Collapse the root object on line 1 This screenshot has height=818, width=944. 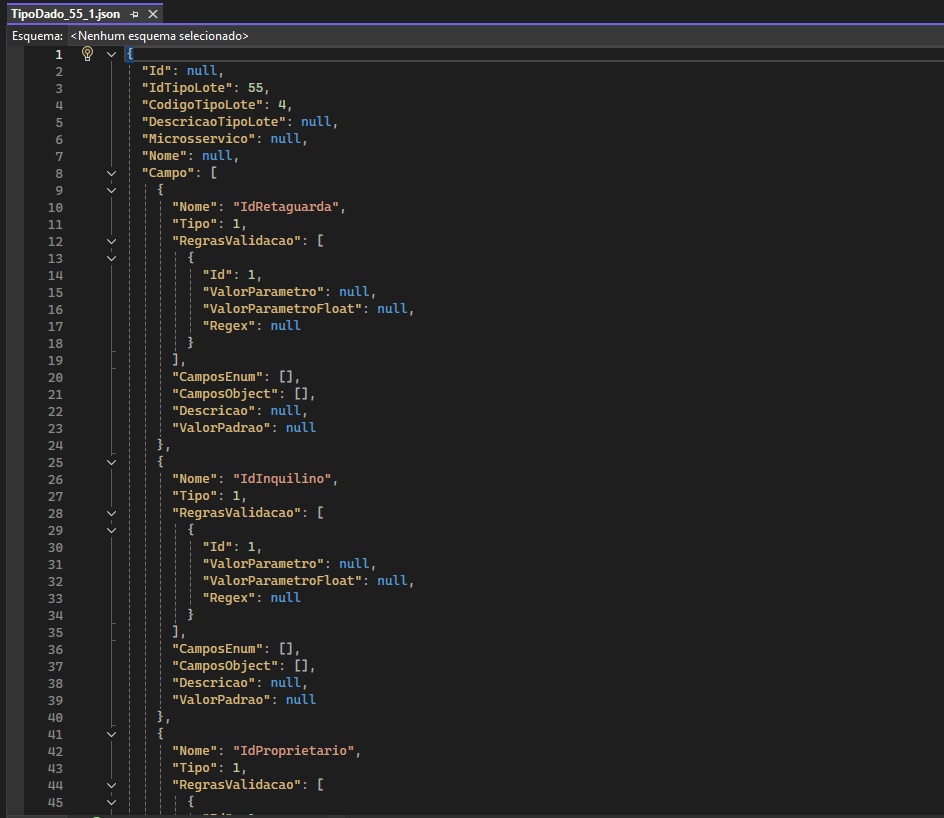[112, 54]
